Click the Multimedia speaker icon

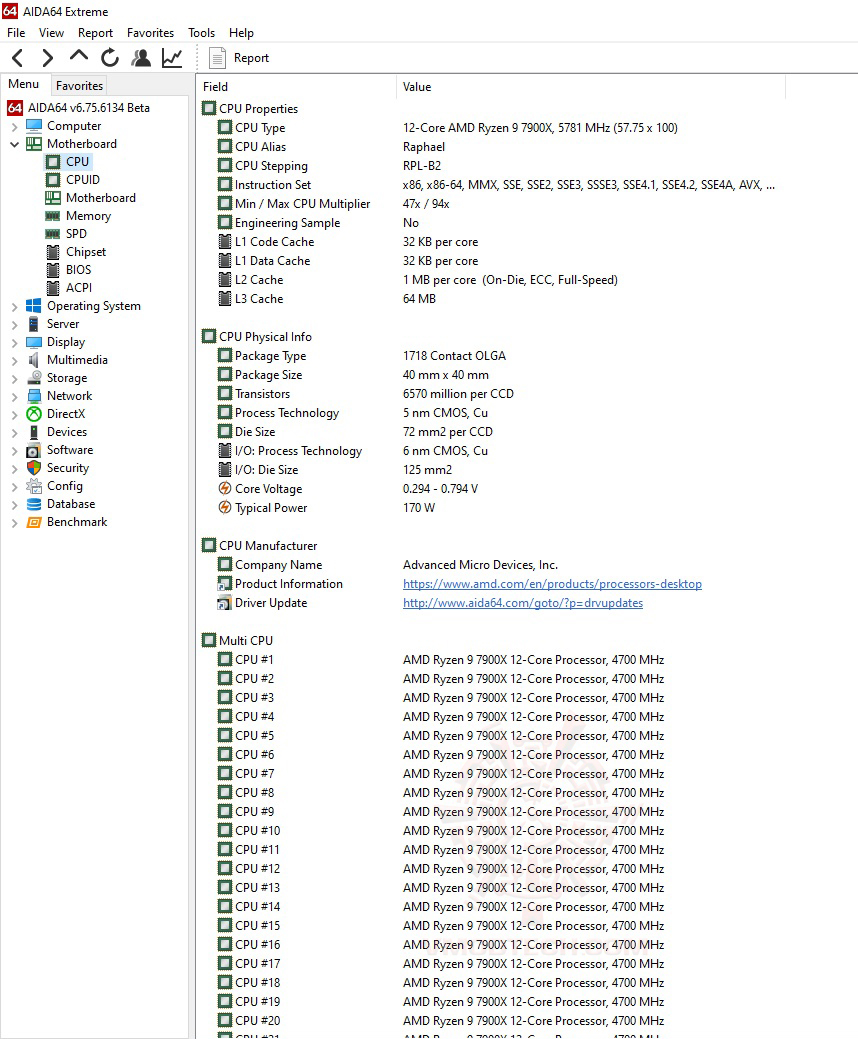coord(34,360)
